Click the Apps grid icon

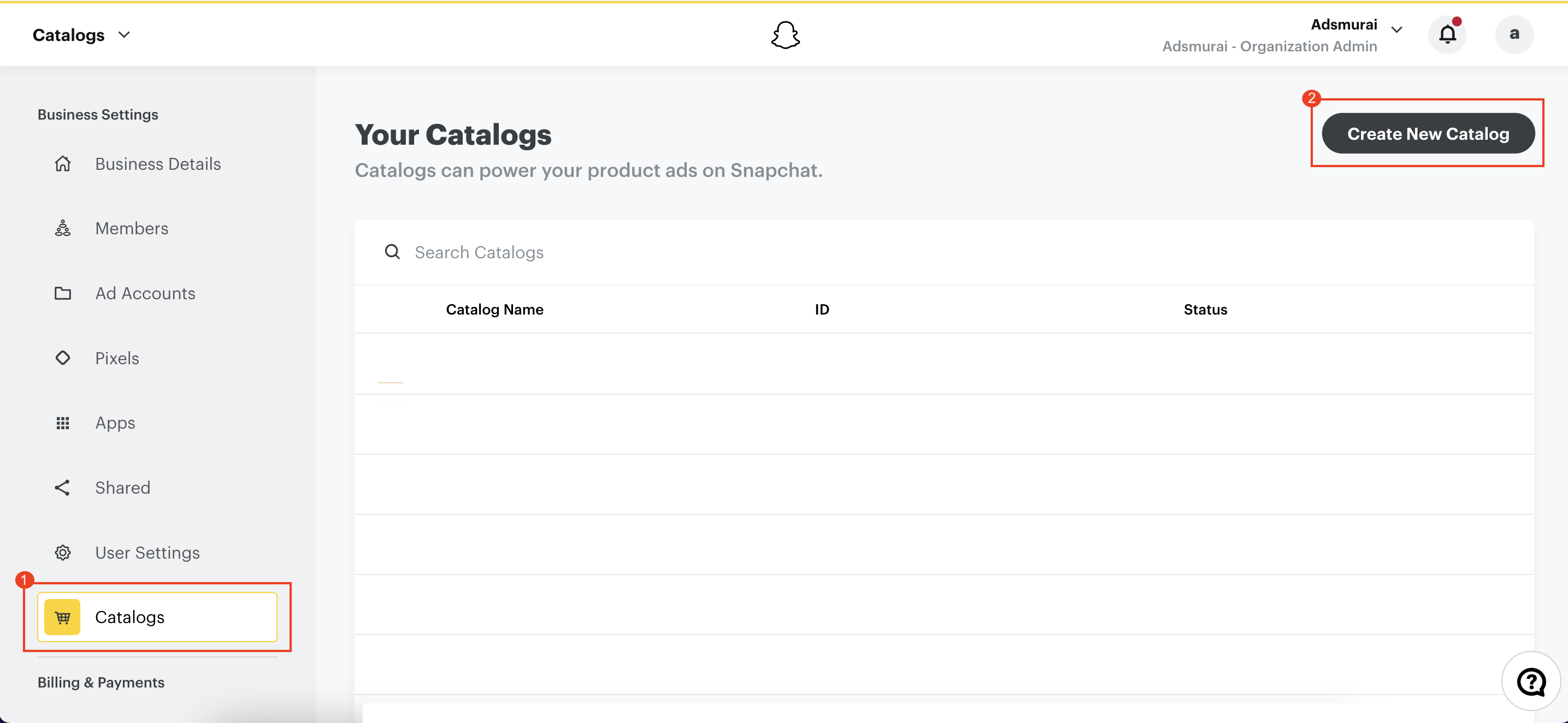(x=63, y=423)
